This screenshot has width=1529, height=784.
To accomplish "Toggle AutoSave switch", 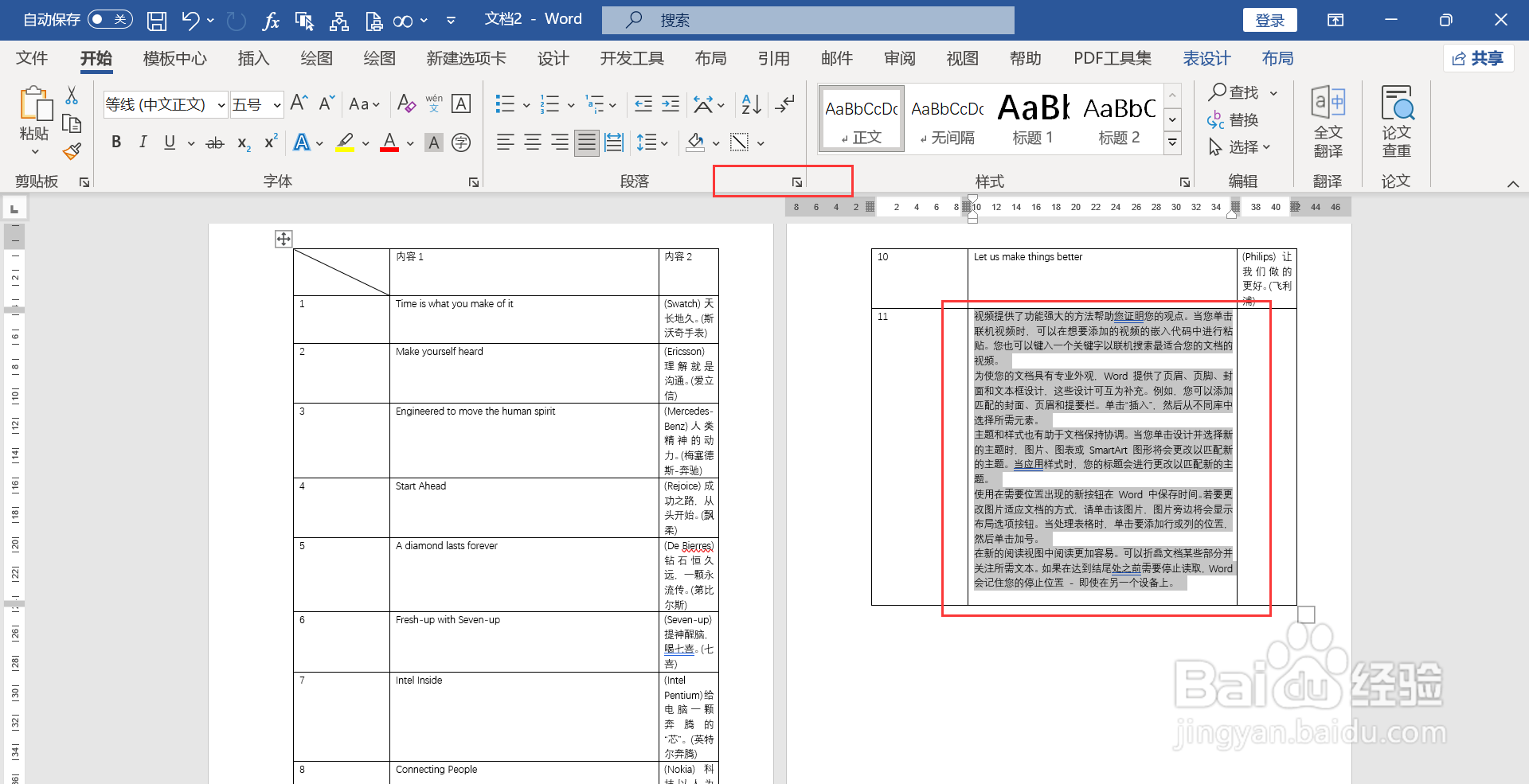I will (110, 19).
